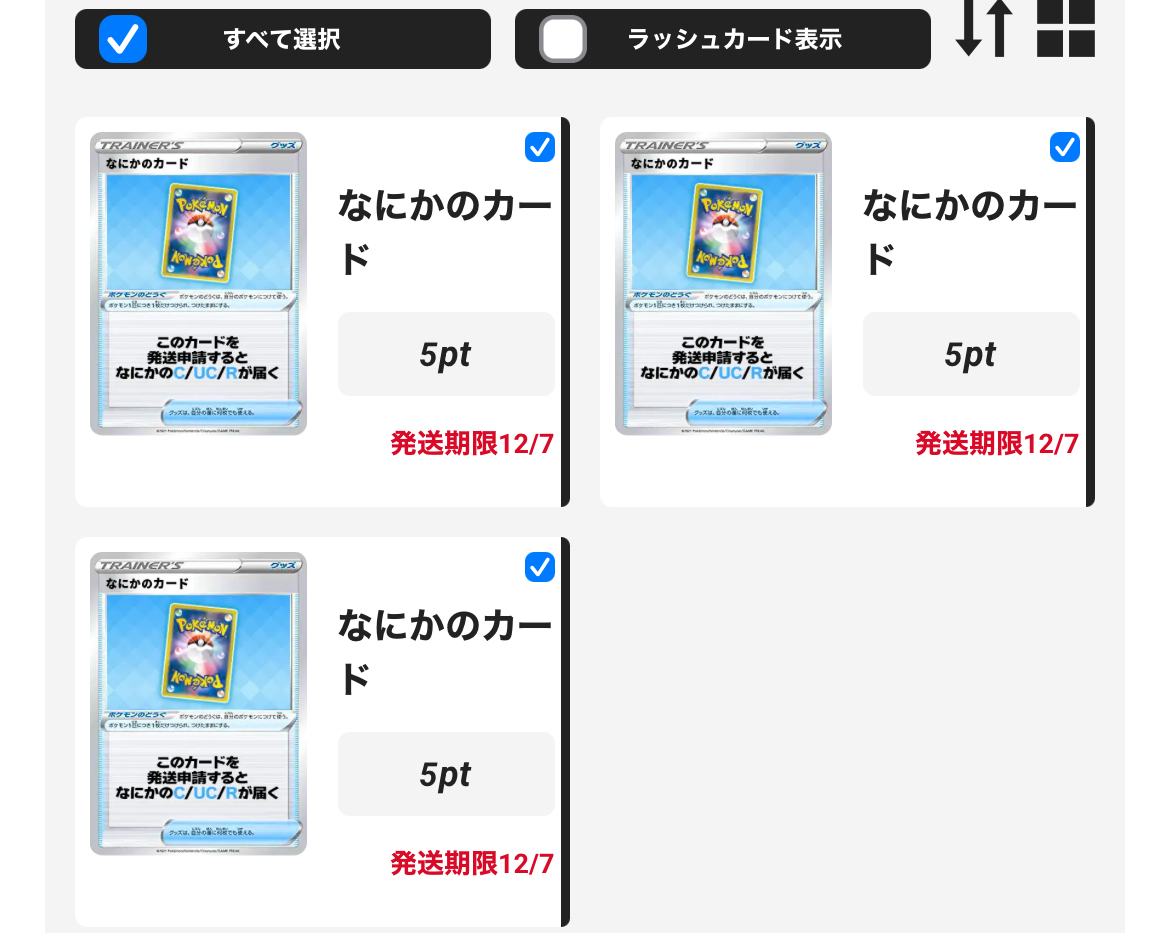Uncheck the すべて選択 checkbox
The width and height of the screenshot is (1170, 933).
tap(122, 39)
